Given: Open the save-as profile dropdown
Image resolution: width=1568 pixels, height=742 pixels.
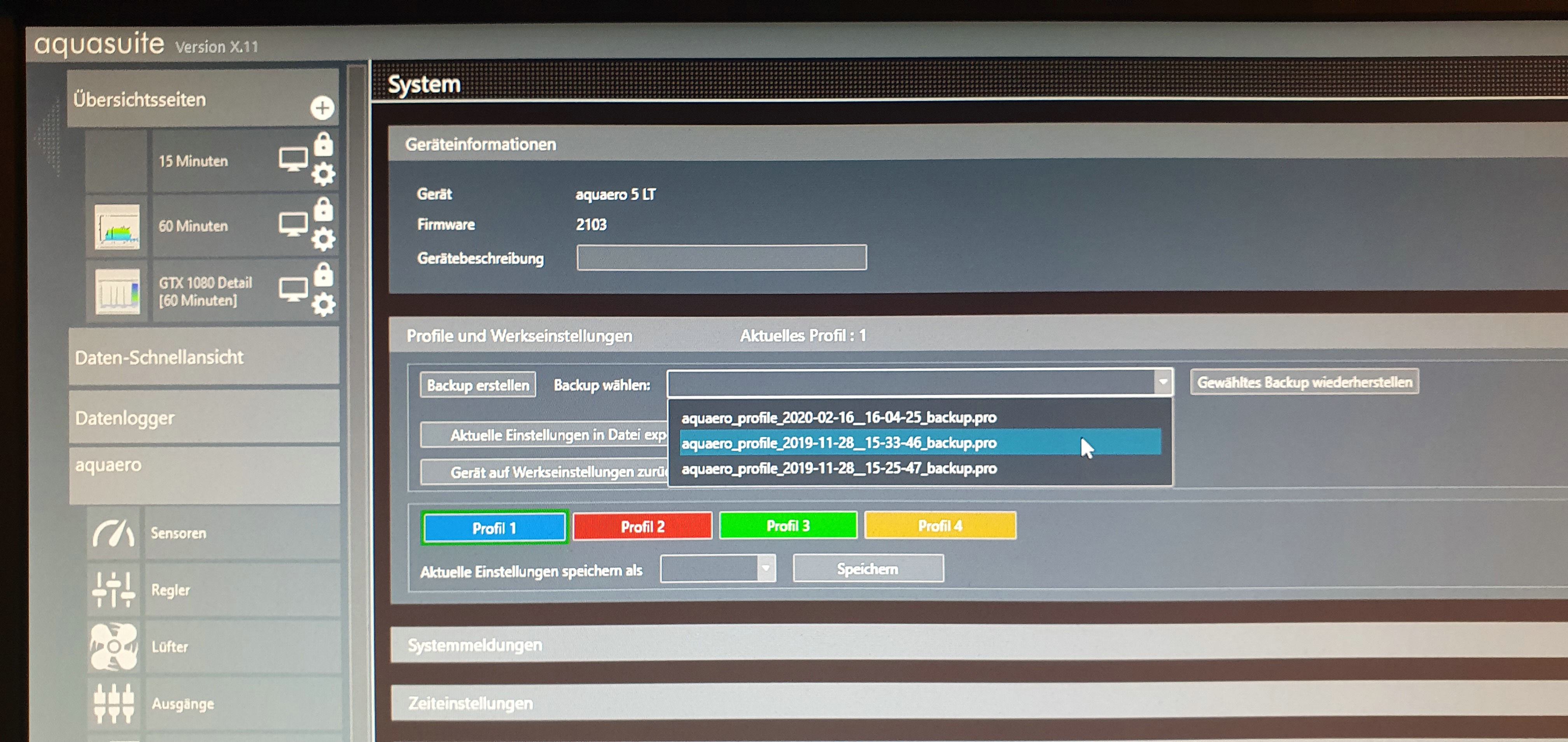Looking at the screenshot, I should point(766,569).
